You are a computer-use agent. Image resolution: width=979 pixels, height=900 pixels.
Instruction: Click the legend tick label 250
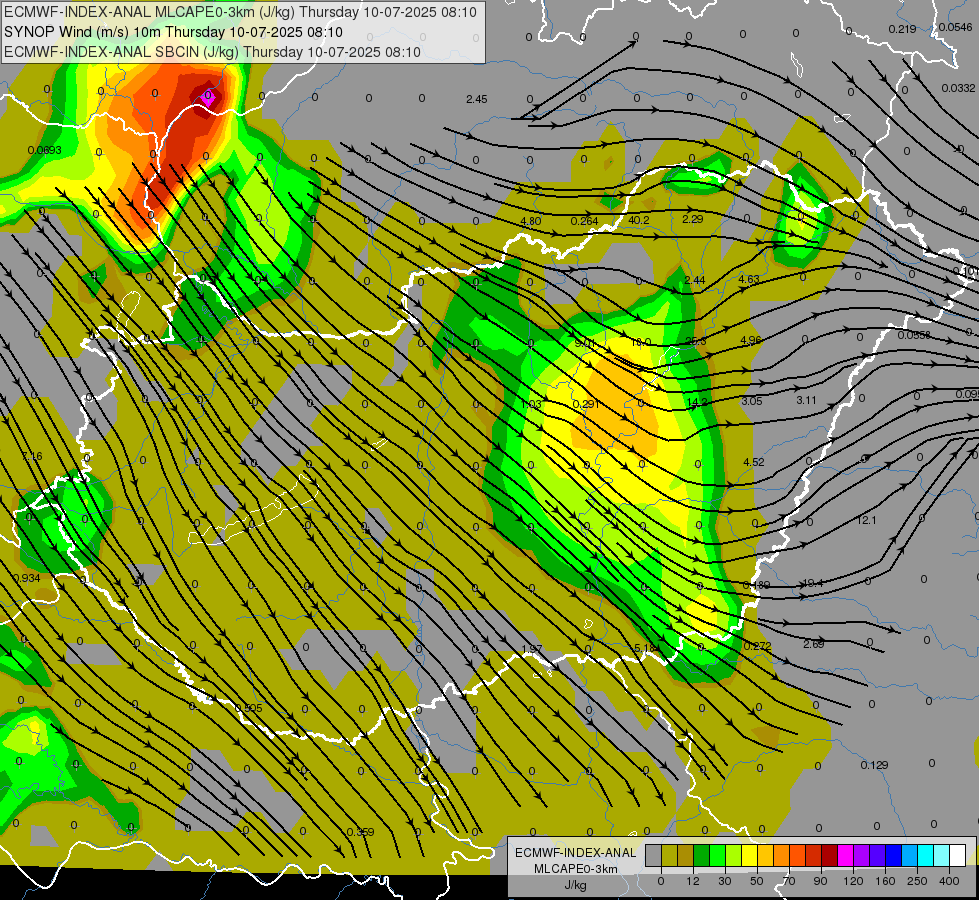(917, 881)
